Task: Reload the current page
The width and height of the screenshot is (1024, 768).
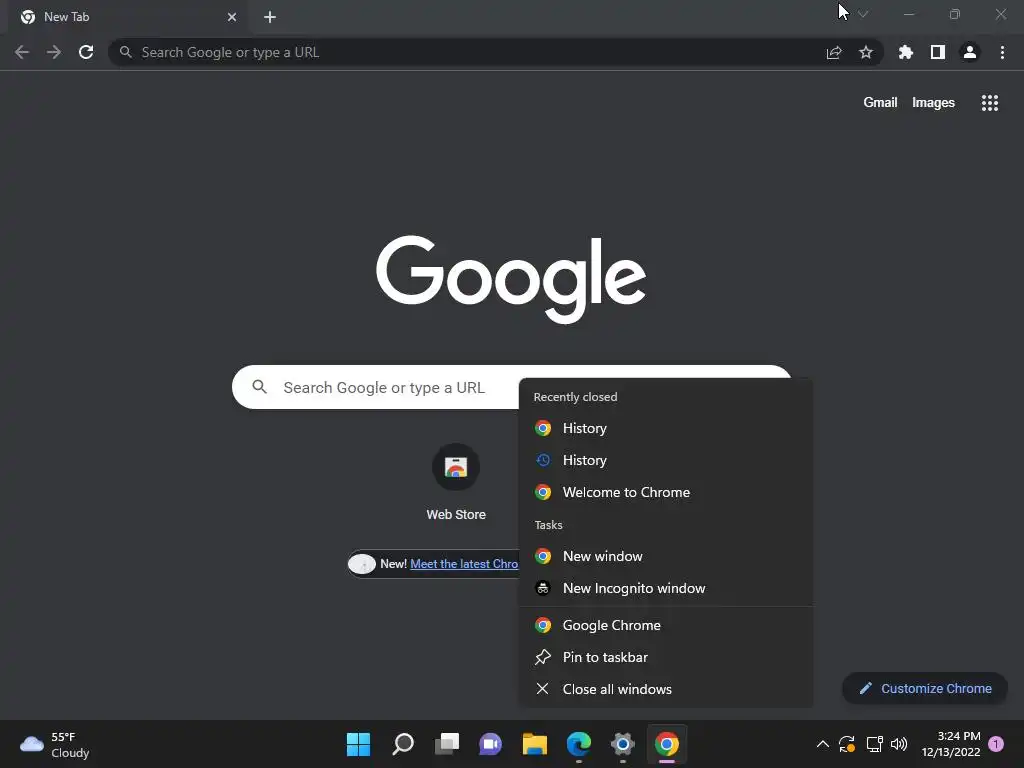Action: tap(86, 52)
